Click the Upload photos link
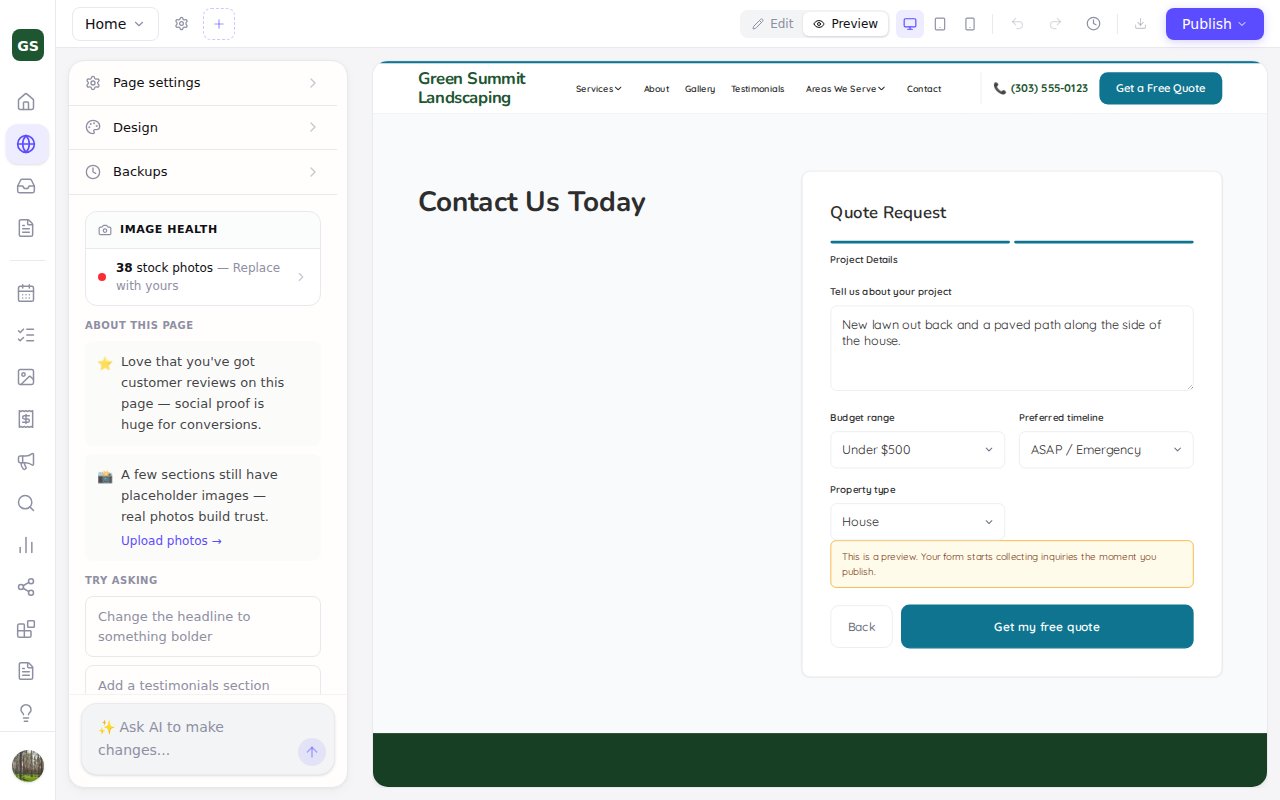Viewport: 1280px width, 800px height. click(x=171, y=541)
